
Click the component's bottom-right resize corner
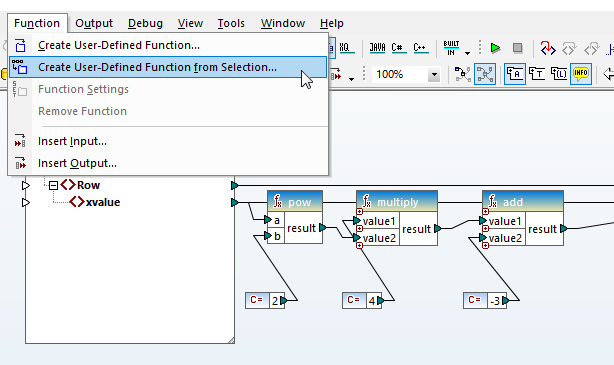(231, 340)
